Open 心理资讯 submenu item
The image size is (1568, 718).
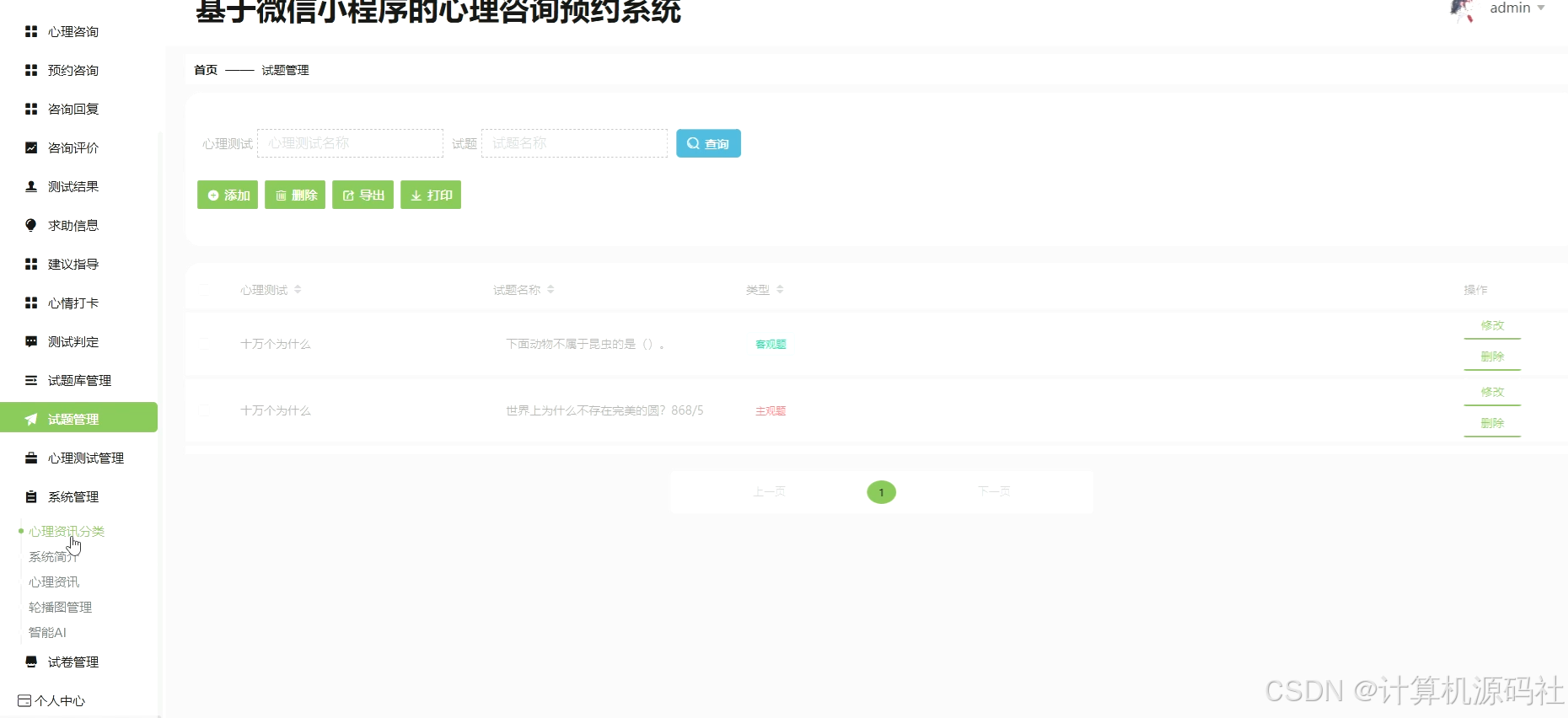54,581
